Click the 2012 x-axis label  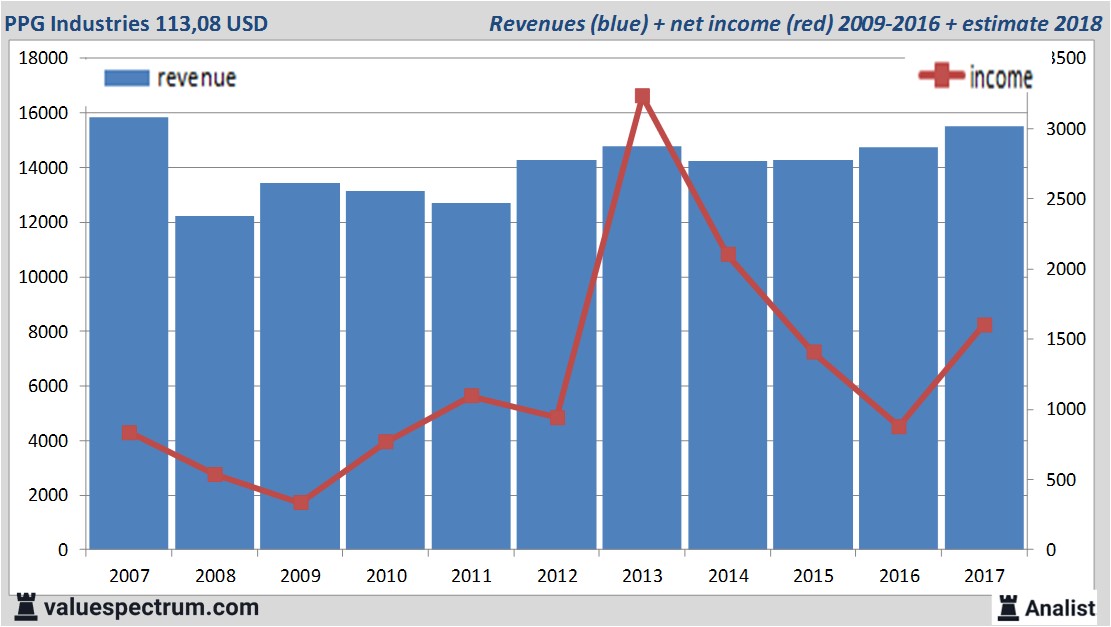(557, 575)
